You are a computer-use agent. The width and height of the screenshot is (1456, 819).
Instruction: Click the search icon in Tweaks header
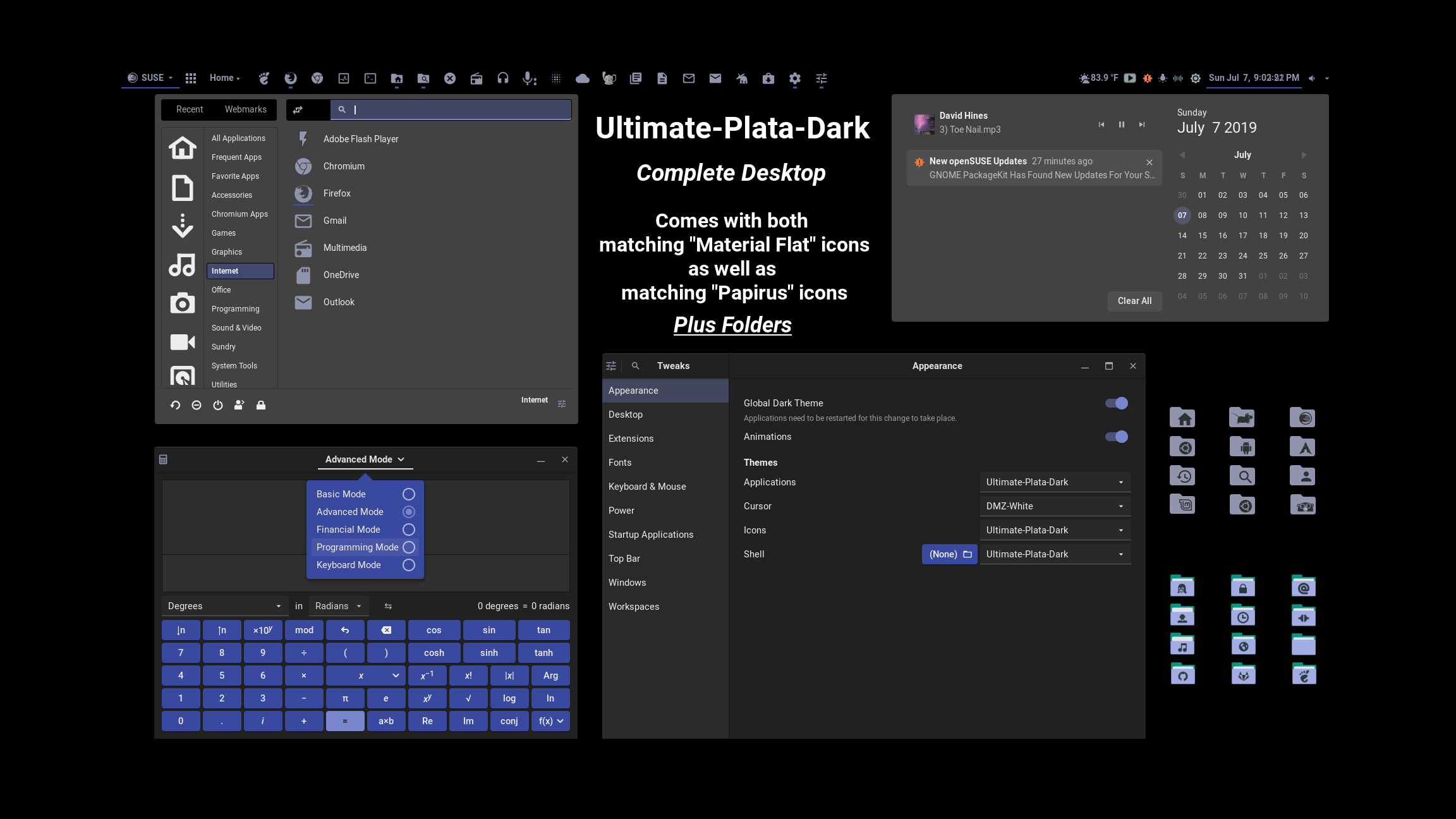[636, 366]
